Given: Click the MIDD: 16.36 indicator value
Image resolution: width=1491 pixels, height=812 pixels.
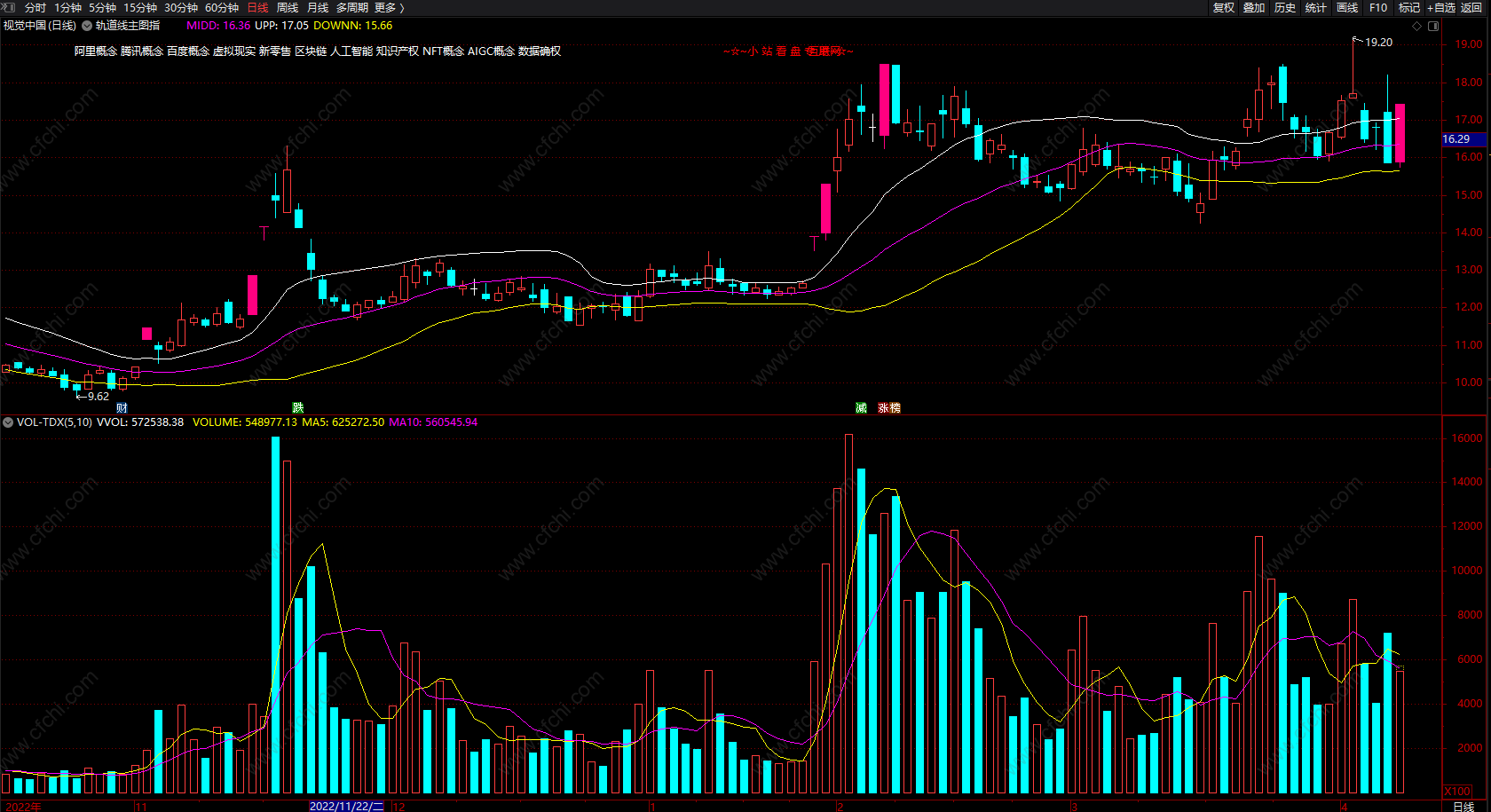Looking at the screenshot, I should point(218,26).
